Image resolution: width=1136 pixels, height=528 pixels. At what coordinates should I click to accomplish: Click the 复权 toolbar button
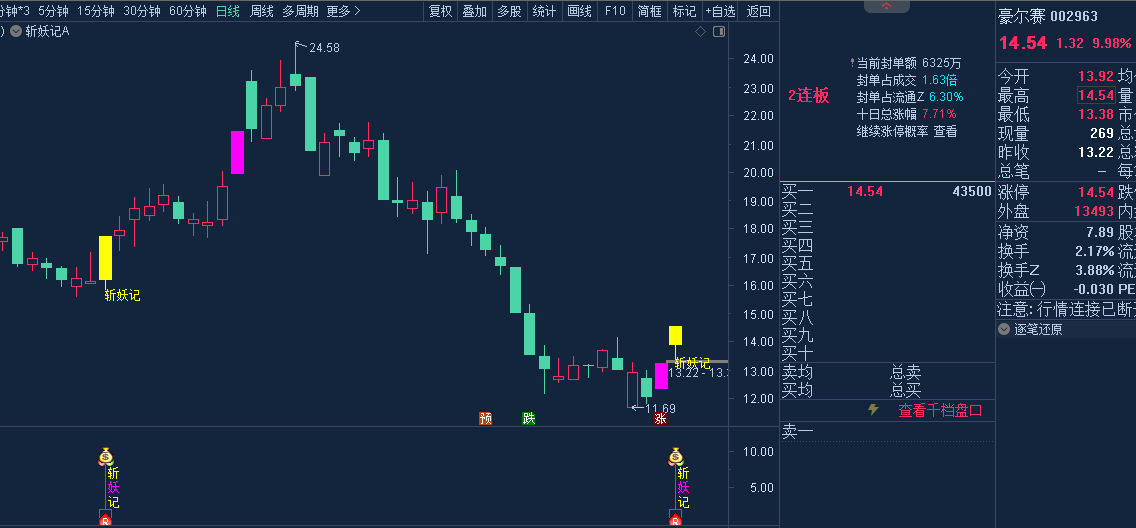(x=440, y=11)
